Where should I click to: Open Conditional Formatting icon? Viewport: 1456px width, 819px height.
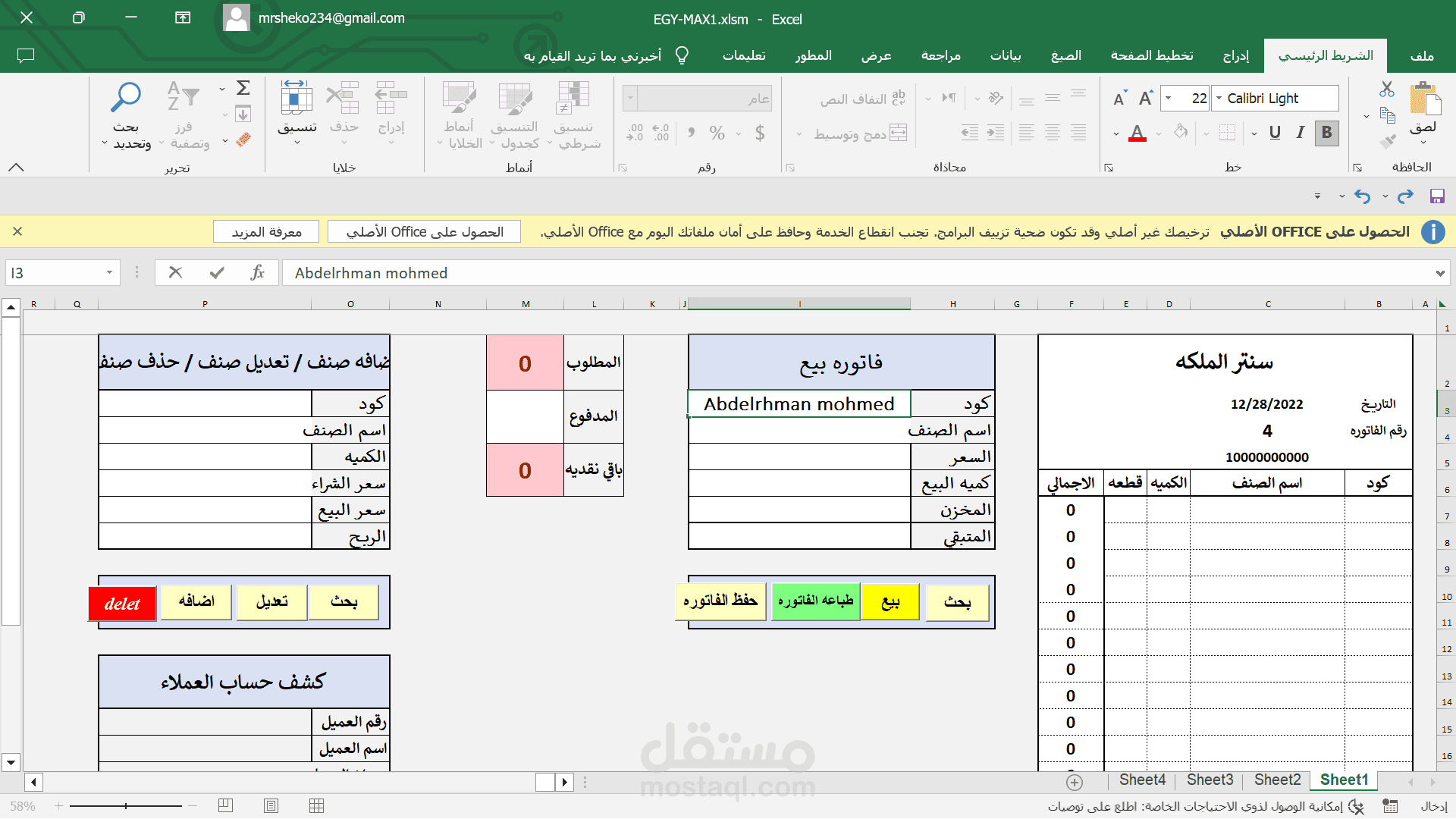[x=573, y=99]
